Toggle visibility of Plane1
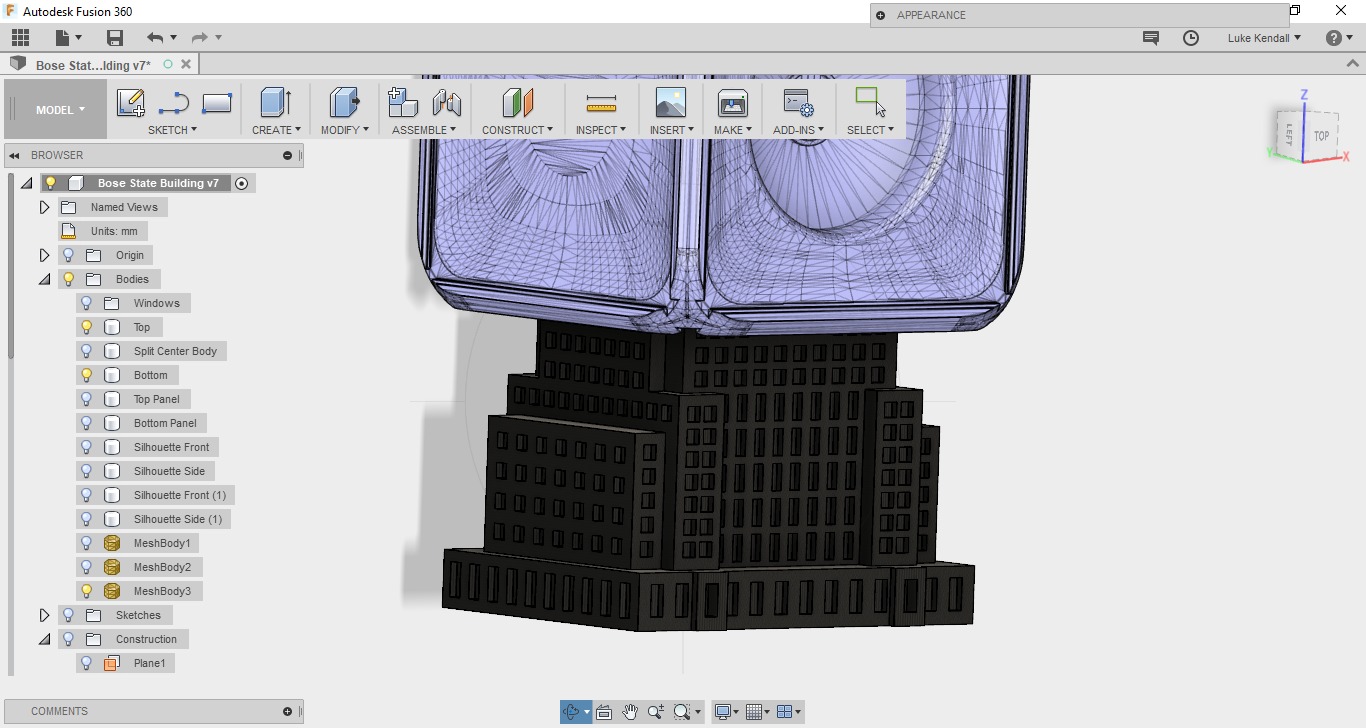Image resolution: width=1366 pixels, height=728 pixels. point(87,663)
